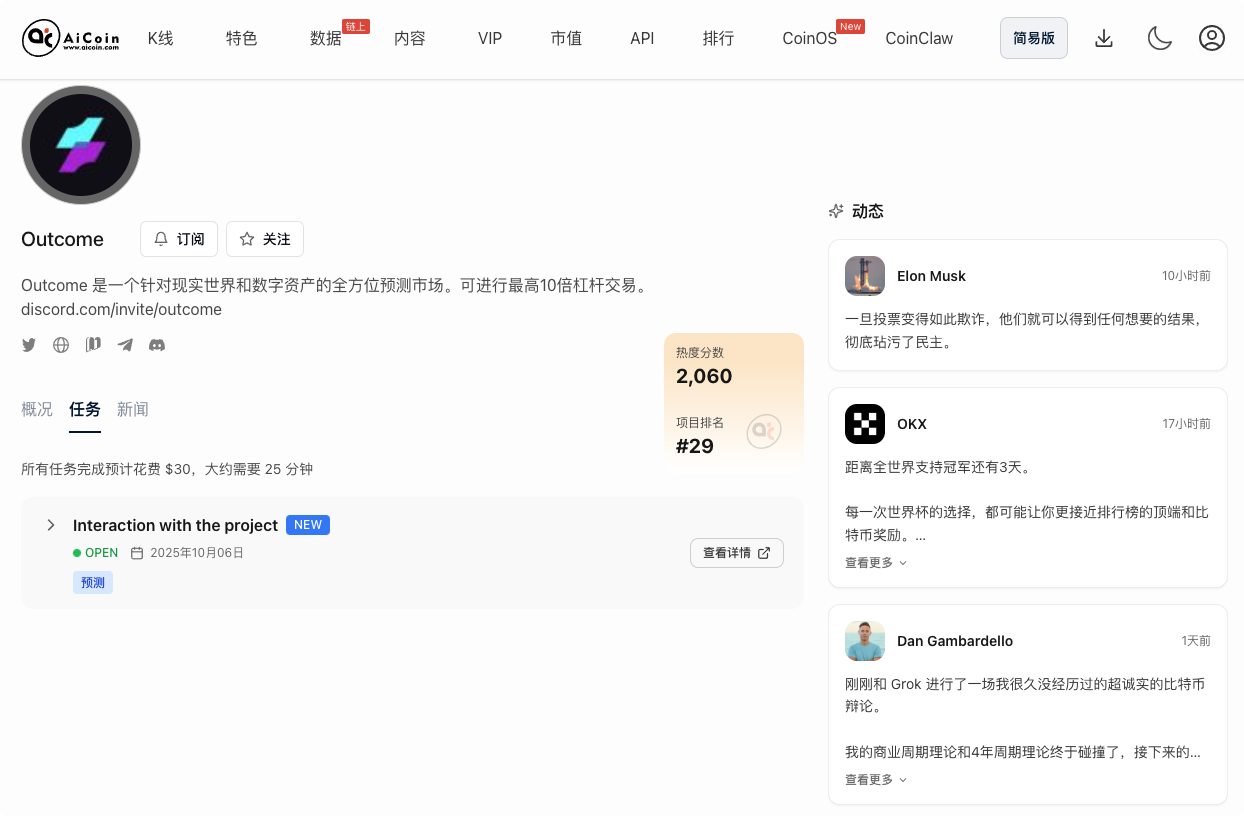Expand the Interaction with the project task
1244x816 pixels.
(x=50, y=525)
